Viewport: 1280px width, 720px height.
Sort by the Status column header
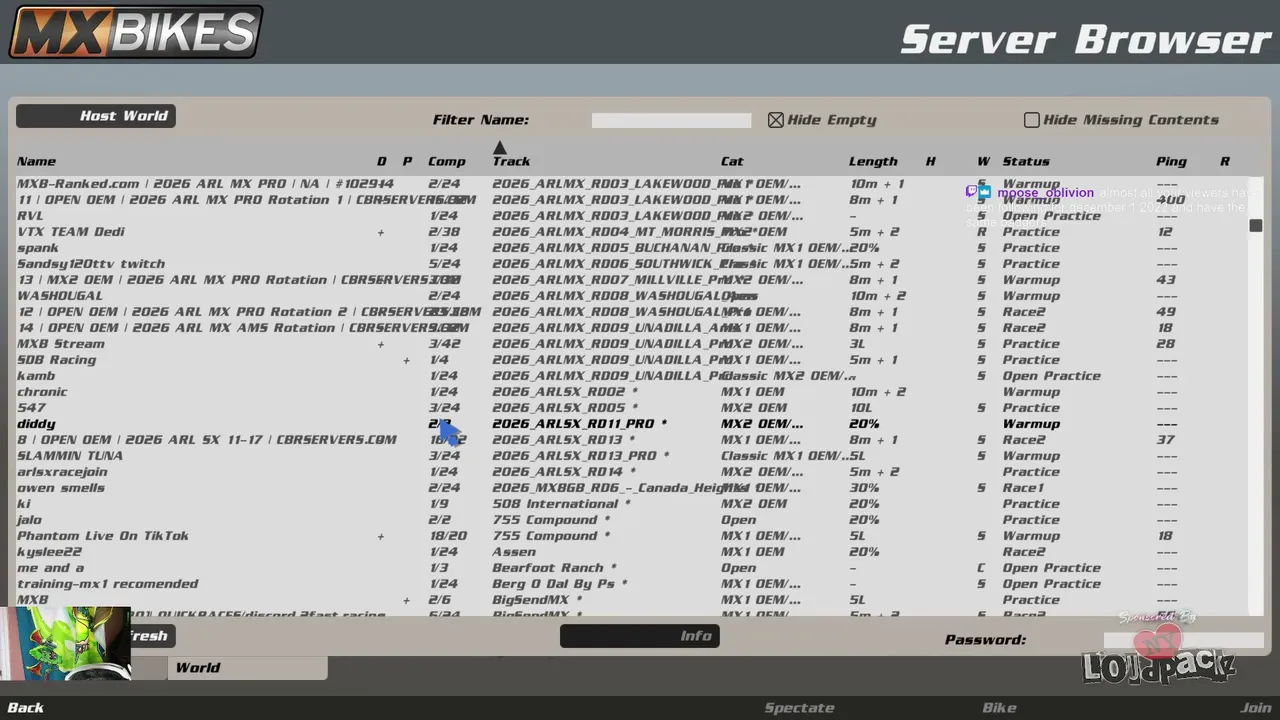pos(1026,161)
